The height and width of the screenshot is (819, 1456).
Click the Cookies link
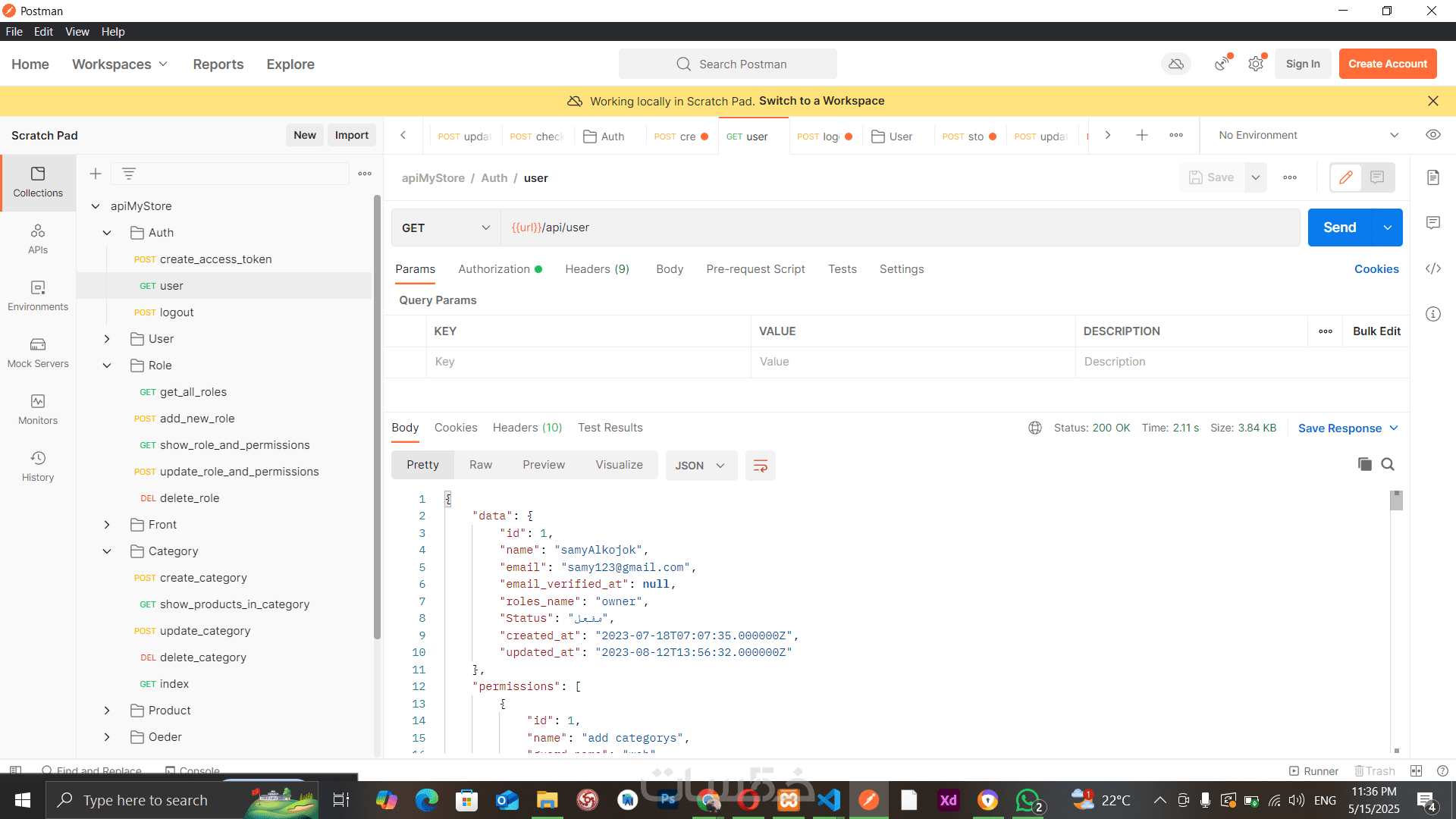coord(1376,269)
